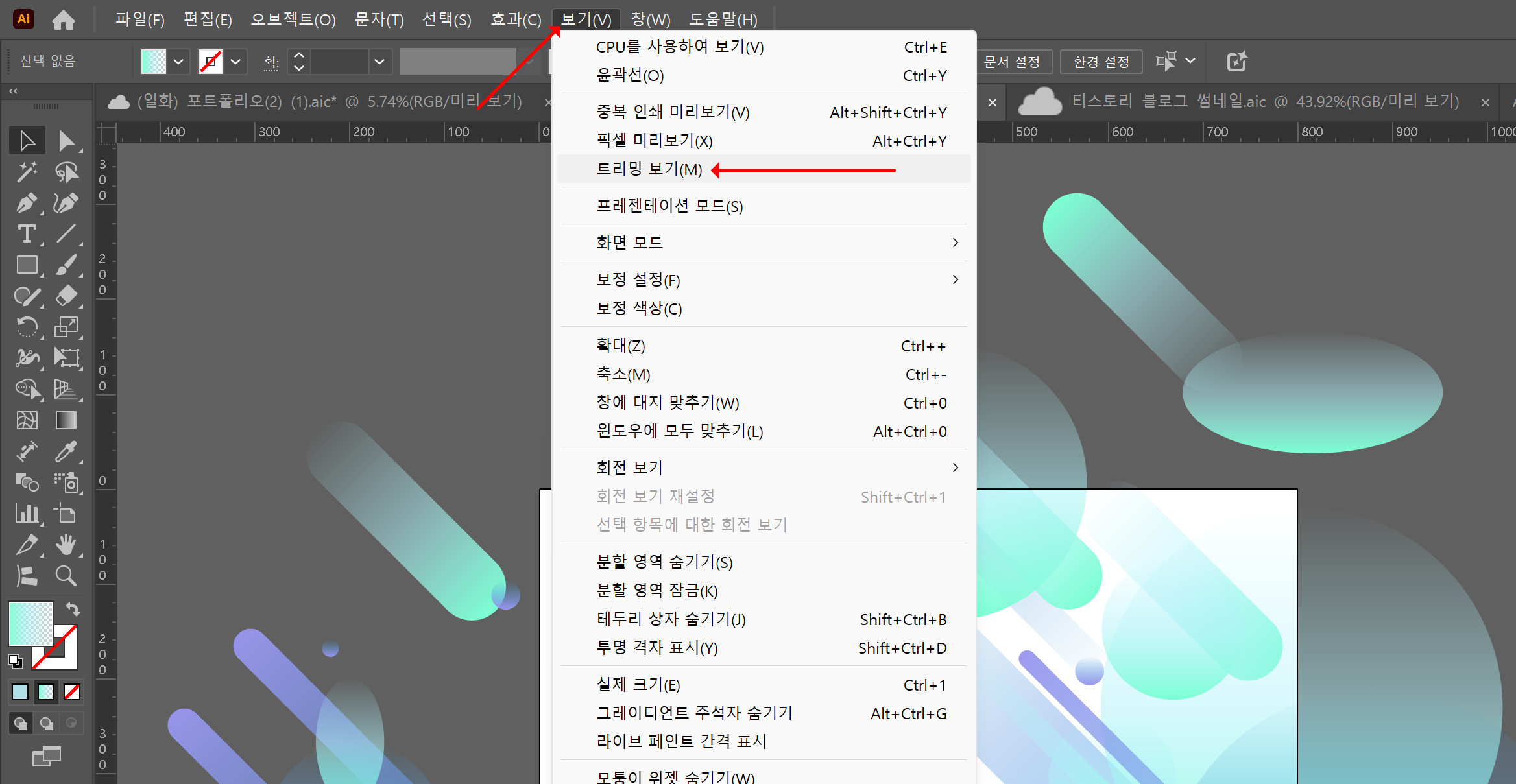Open the 창(W) menu
The height and width of the screenshot is (784, 1516).
tap(649, 19)
